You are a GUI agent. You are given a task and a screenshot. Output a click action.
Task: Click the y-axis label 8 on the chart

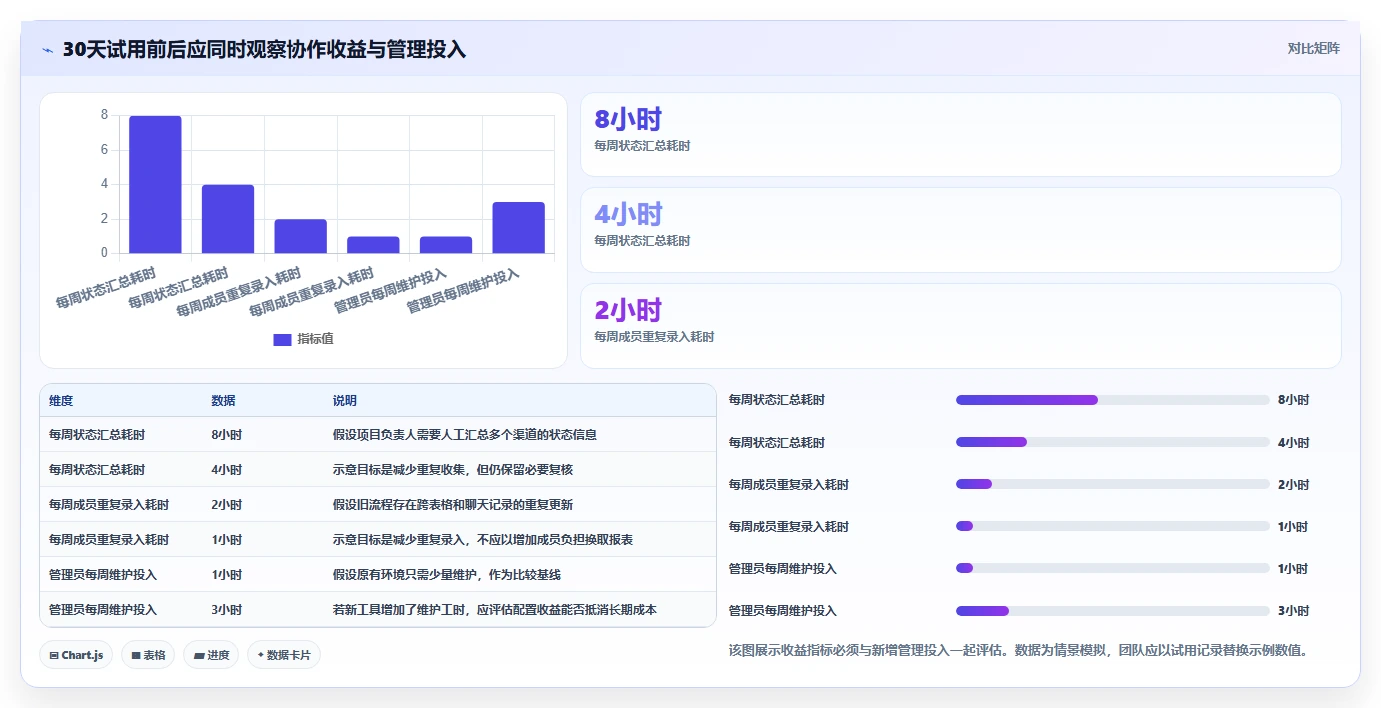tap(104, 115)
